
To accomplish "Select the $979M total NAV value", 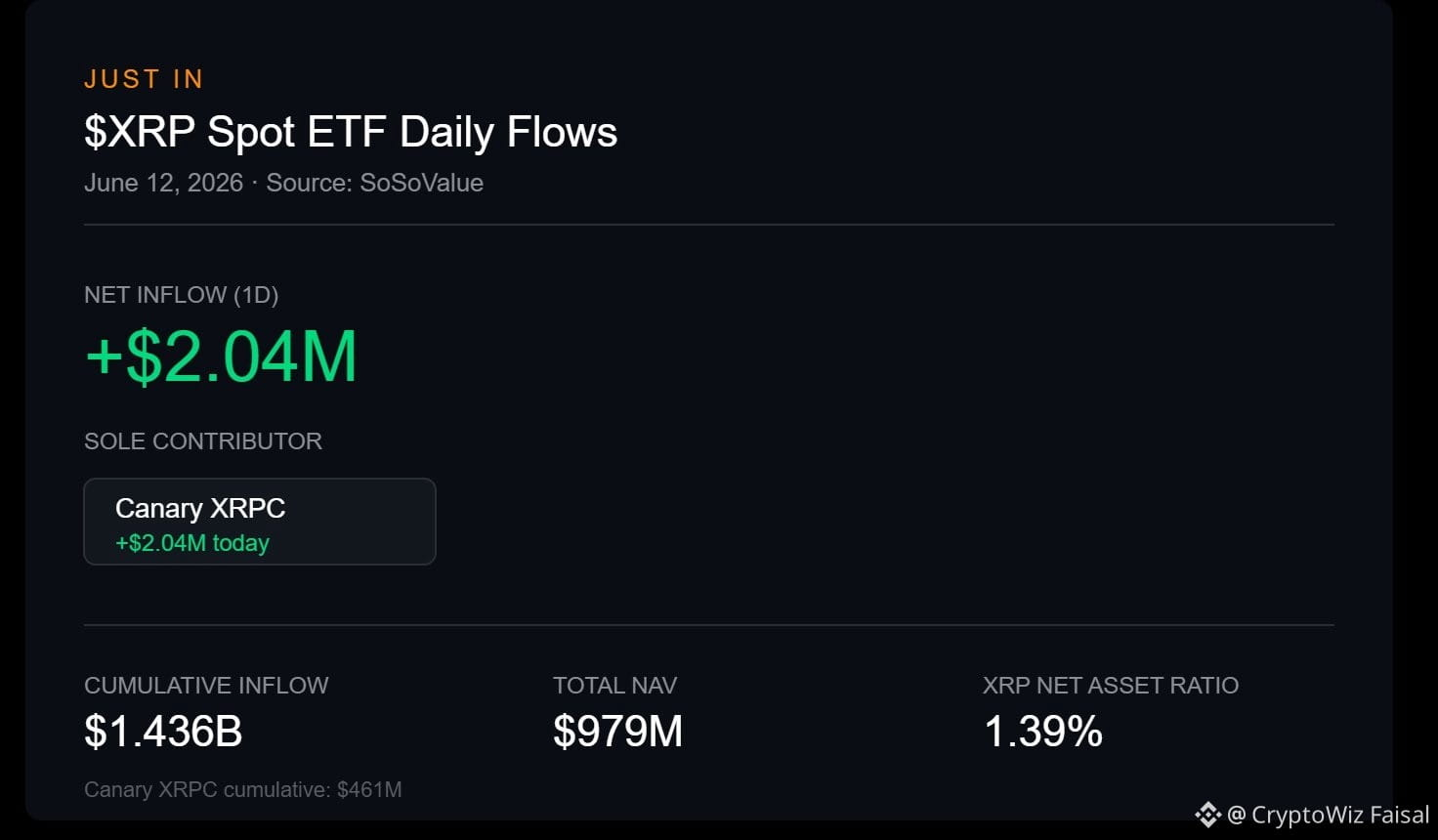I will [617, 732].
